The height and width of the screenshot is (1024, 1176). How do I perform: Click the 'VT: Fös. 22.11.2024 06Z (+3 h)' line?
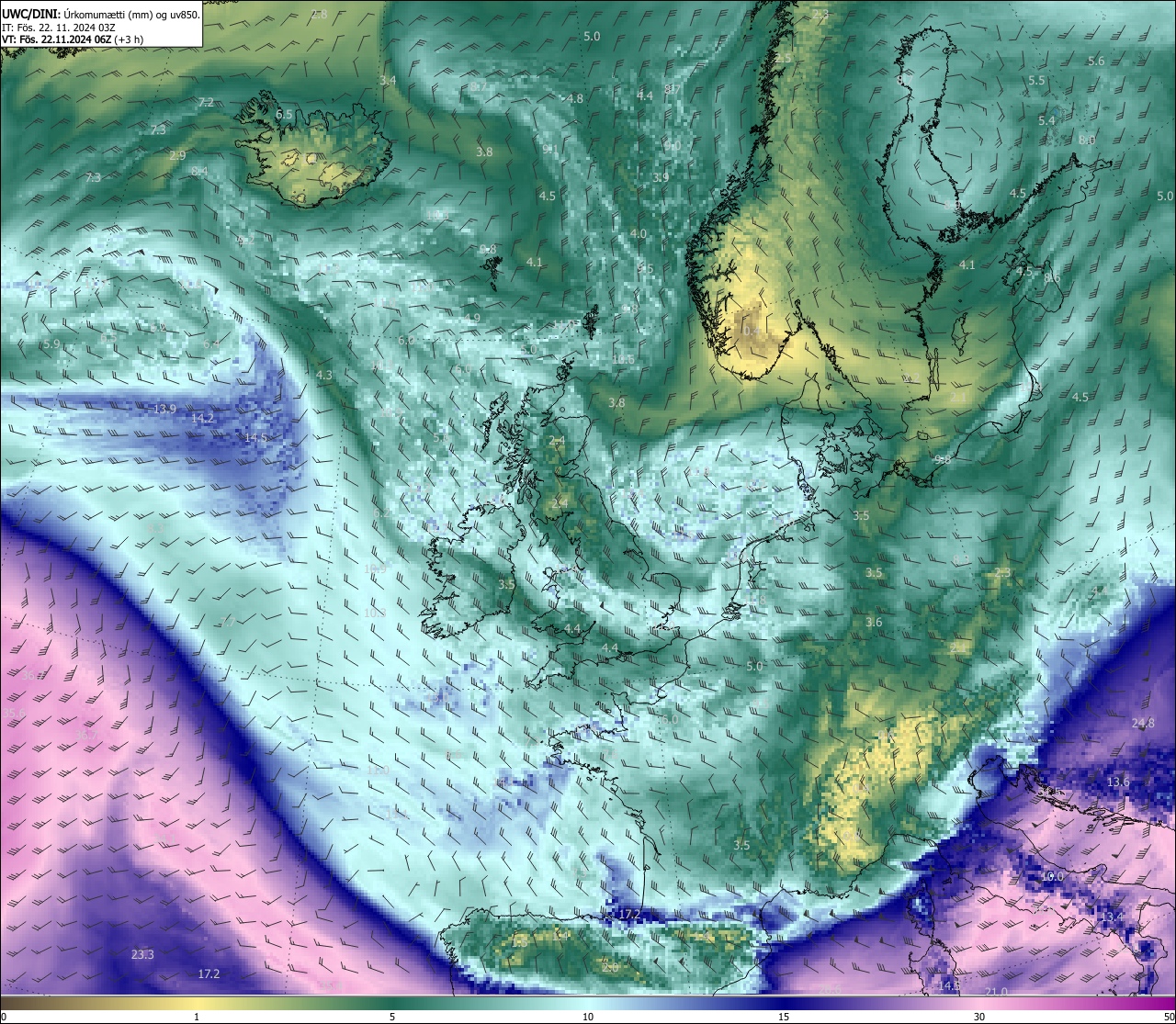73,39
